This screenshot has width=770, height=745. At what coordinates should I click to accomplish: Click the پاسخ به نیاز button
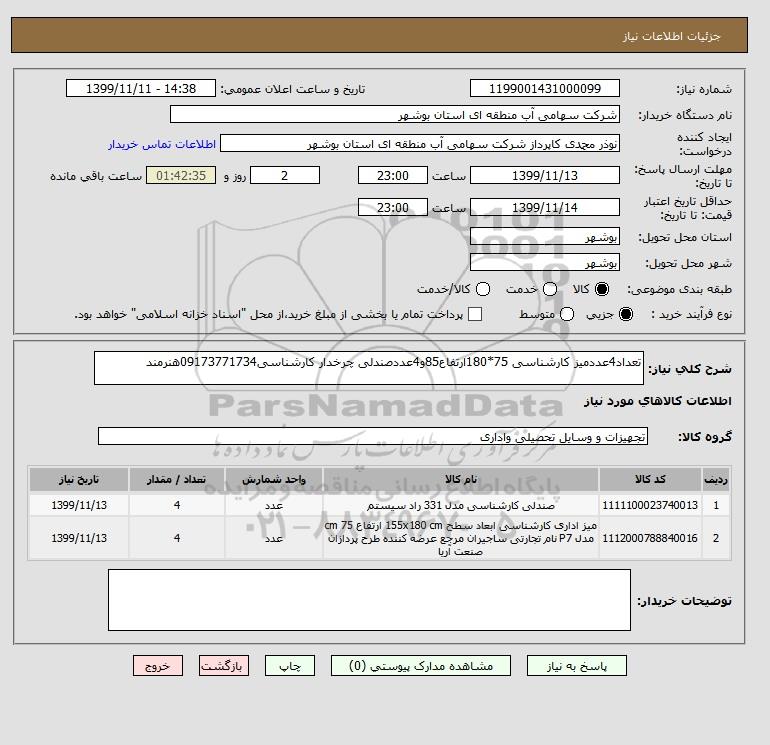tap(577, 666)
